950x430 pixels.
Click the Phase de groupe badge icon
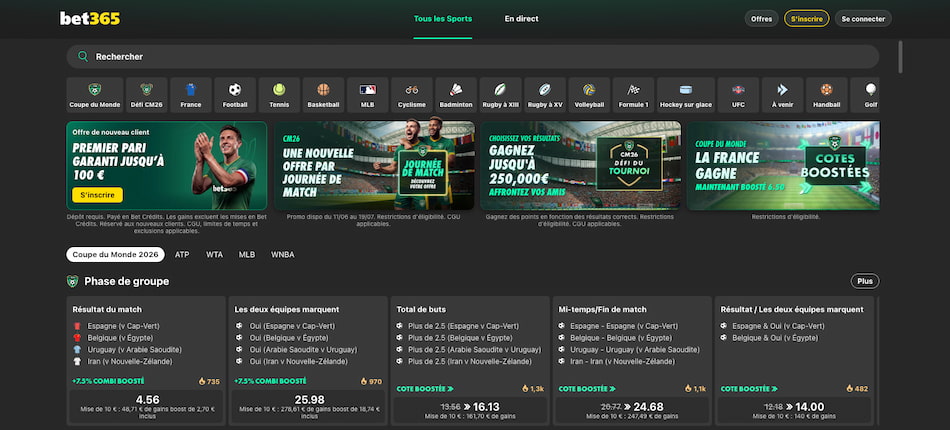pos(73,281)
